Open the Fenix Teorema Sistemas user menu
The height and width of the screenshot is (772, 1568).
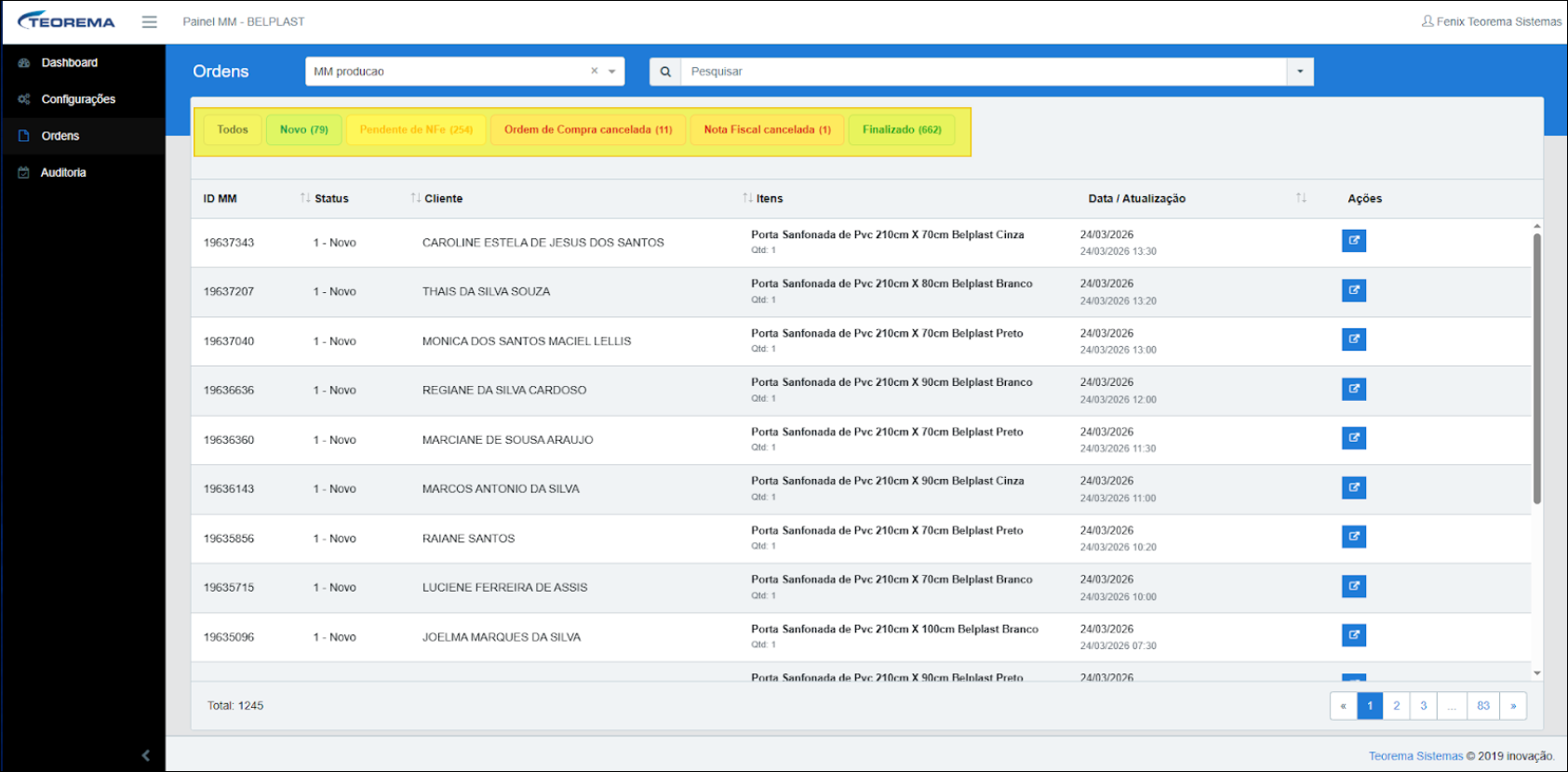click(1492, 21)
